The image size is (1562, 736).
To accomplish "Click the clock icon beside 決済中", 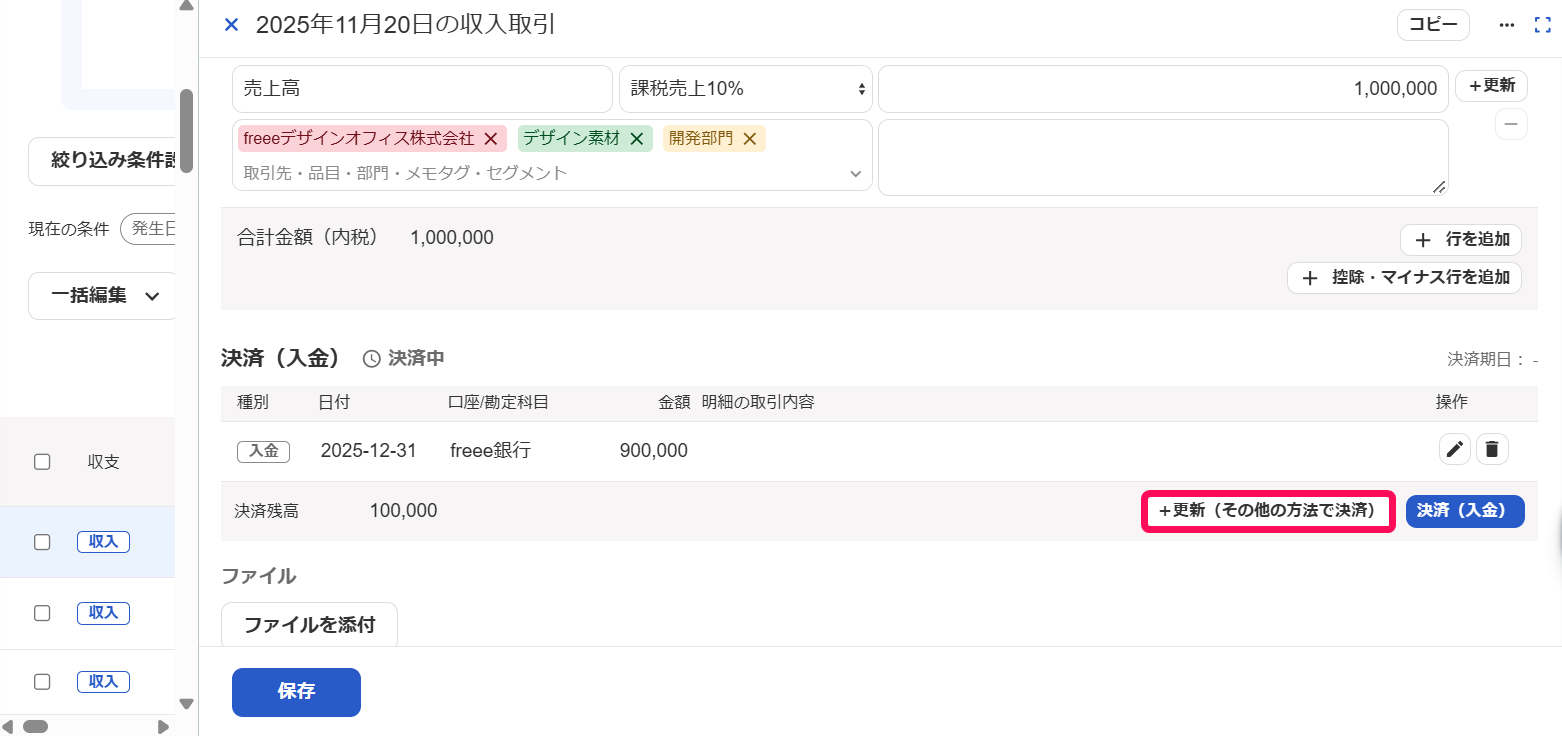I will (x=371, y=359).
